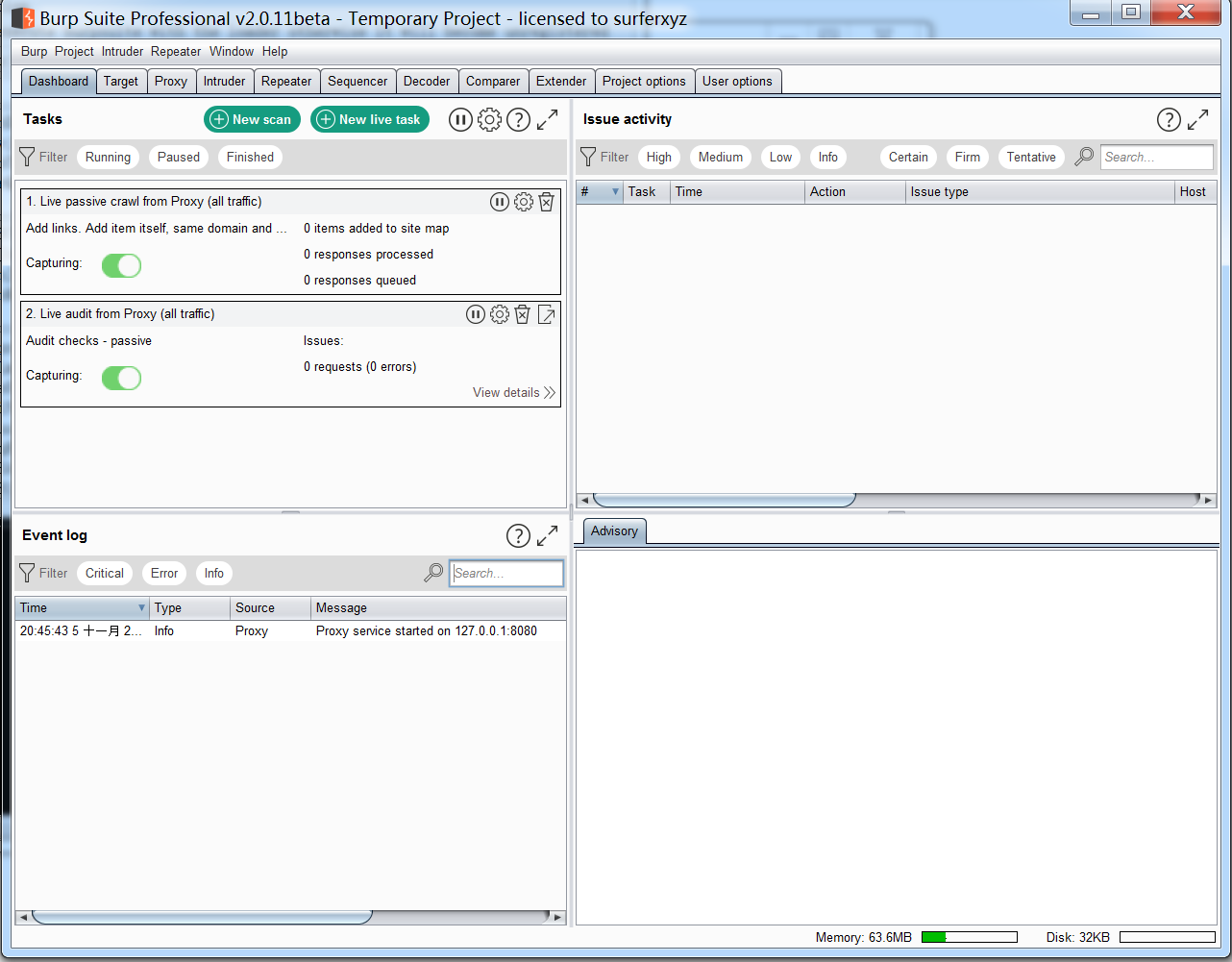Open the Help menu

[x=275, y=51]
